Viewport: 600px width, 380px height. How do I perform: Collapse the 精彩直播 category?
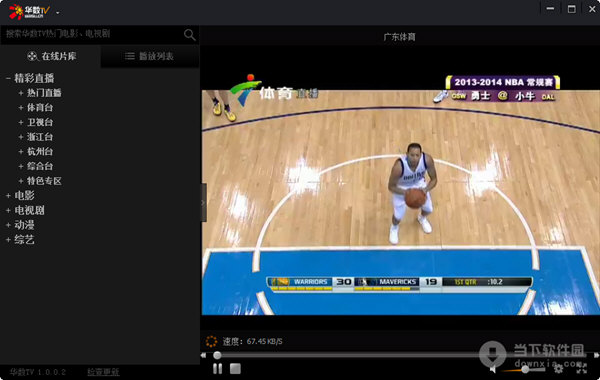[x=8, y=78]
